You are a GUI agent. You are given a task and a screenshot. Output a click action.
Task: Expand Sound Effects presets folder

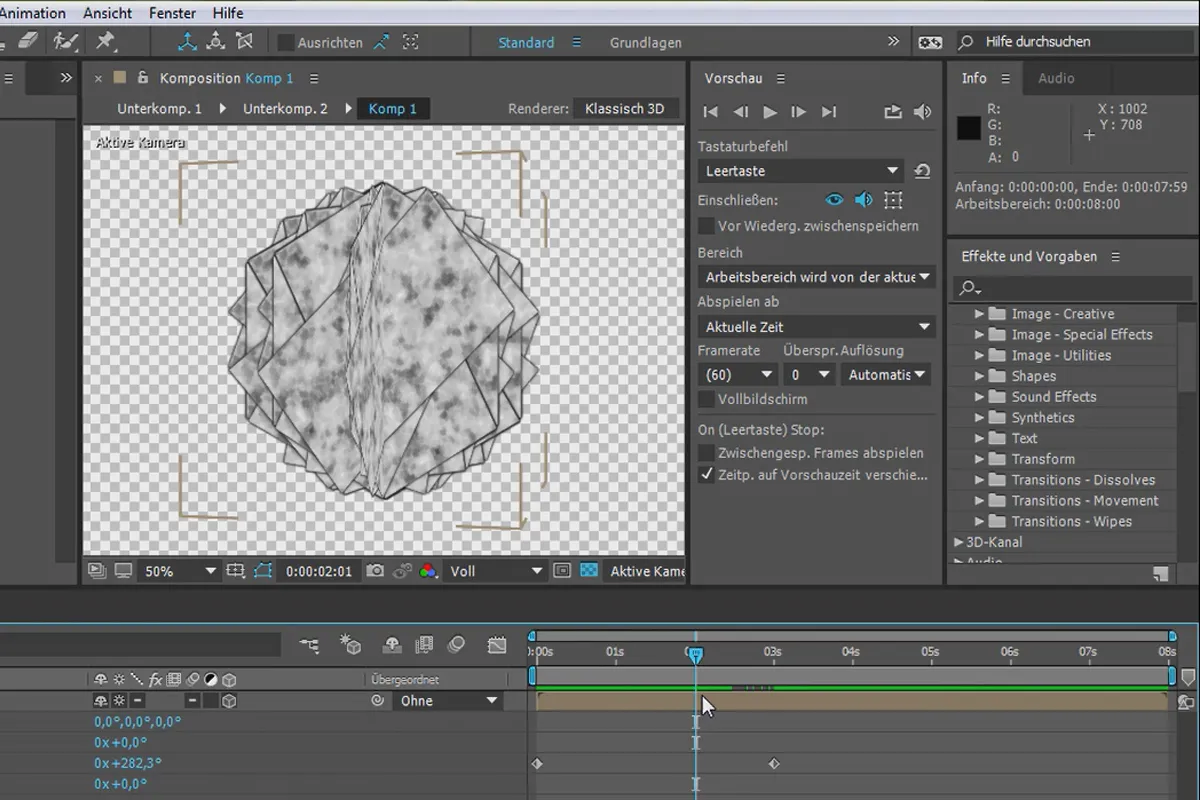[980, 397]
